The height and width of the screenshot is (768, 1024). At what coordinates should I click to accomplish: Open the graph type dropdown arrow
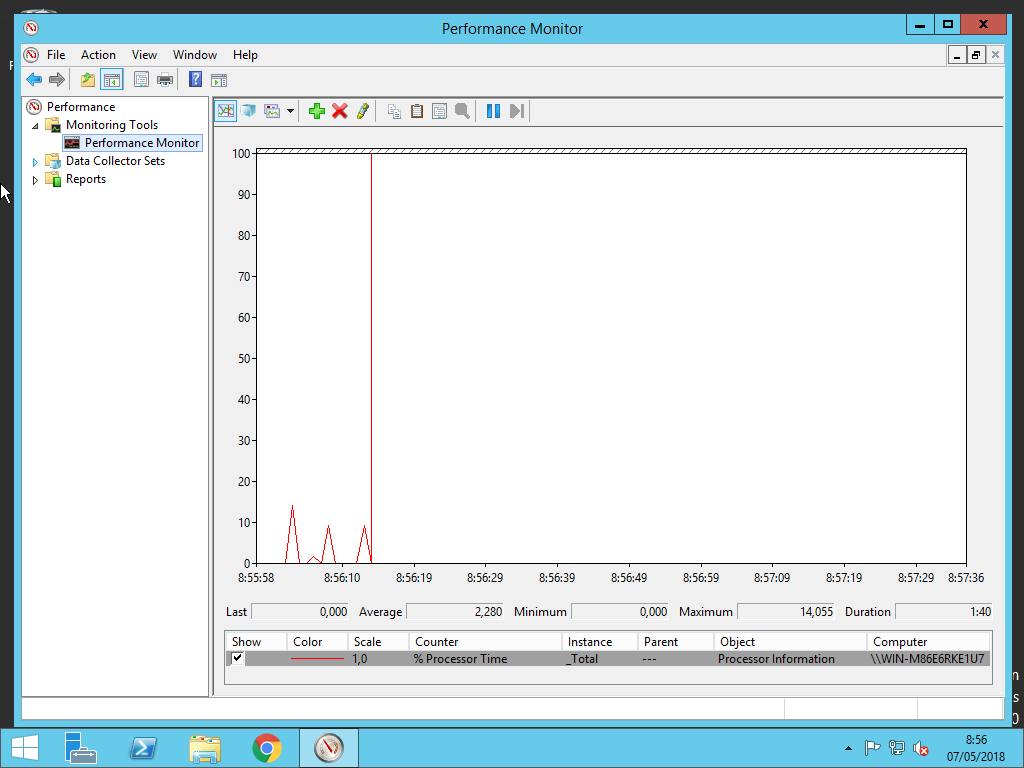point(289,111)
